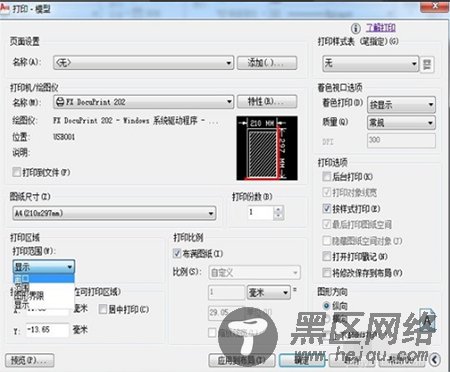Open the plot style table editor icon
The image size is (450, 372).
point(427,64)
